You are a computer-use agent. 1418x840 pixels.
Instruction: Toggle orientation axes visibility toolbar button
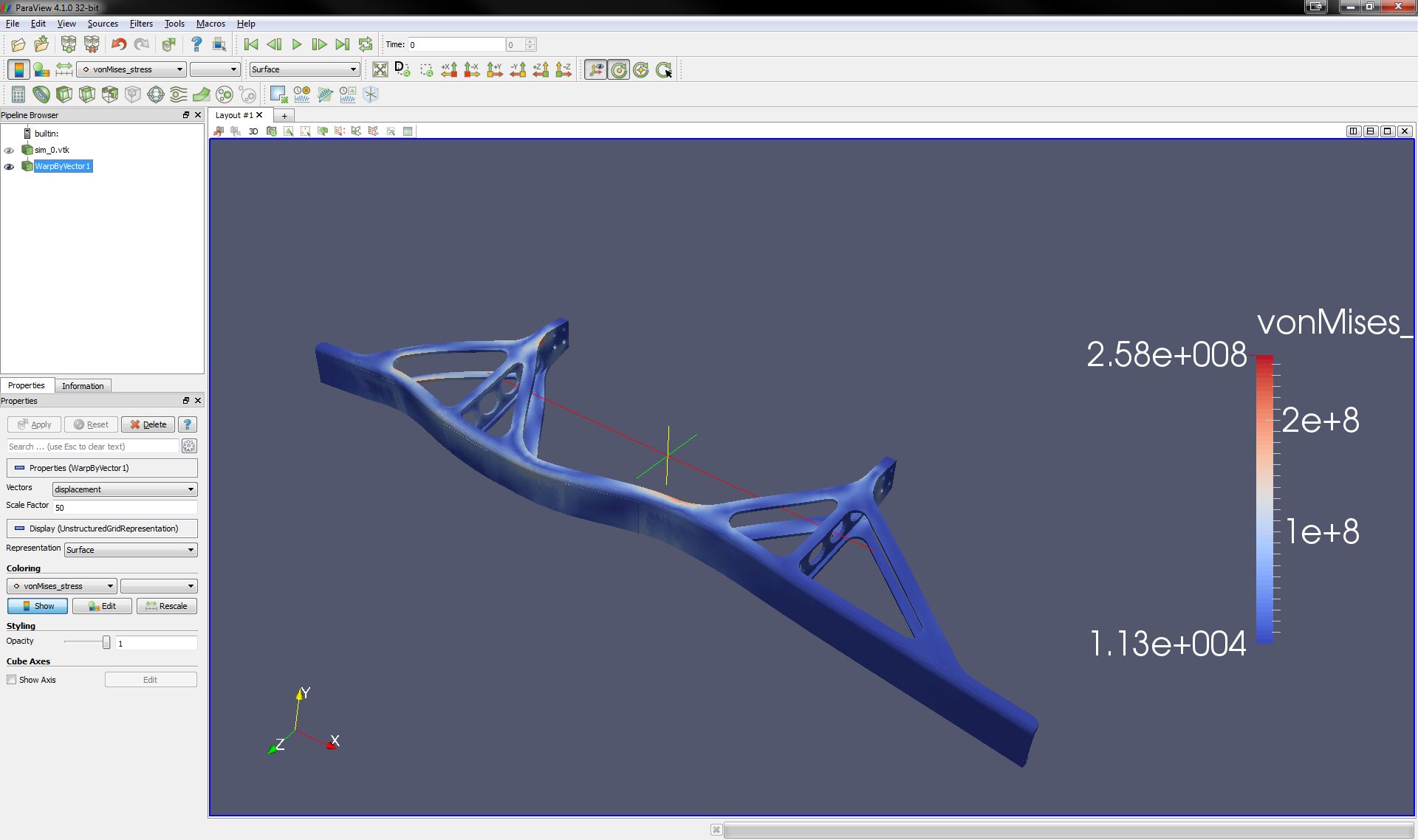[596, 69]
